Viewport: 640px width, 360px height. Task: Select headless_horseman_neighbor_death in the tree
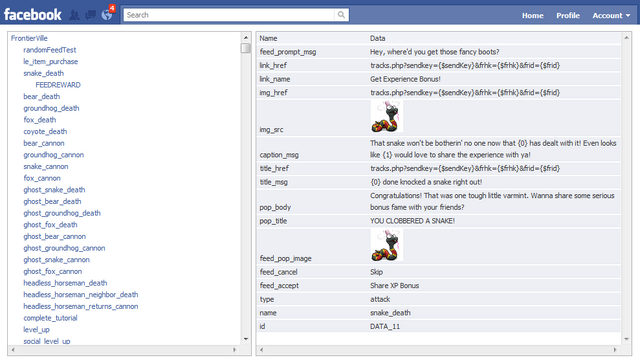[80, 295]
